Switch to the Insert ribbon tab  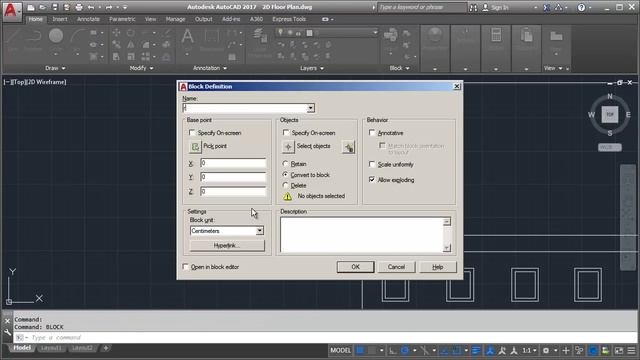(60, 19)
